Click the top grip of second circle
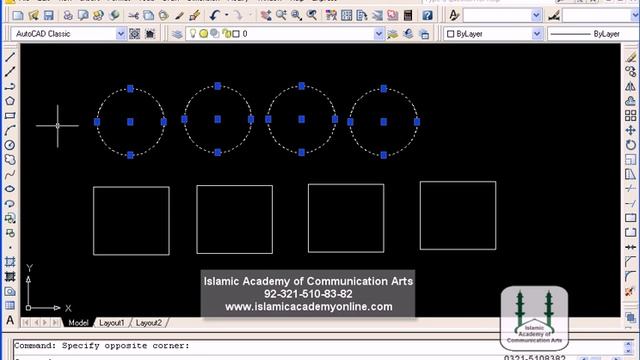640x360 pixels. pyautogui.click(x=218, y=86)
